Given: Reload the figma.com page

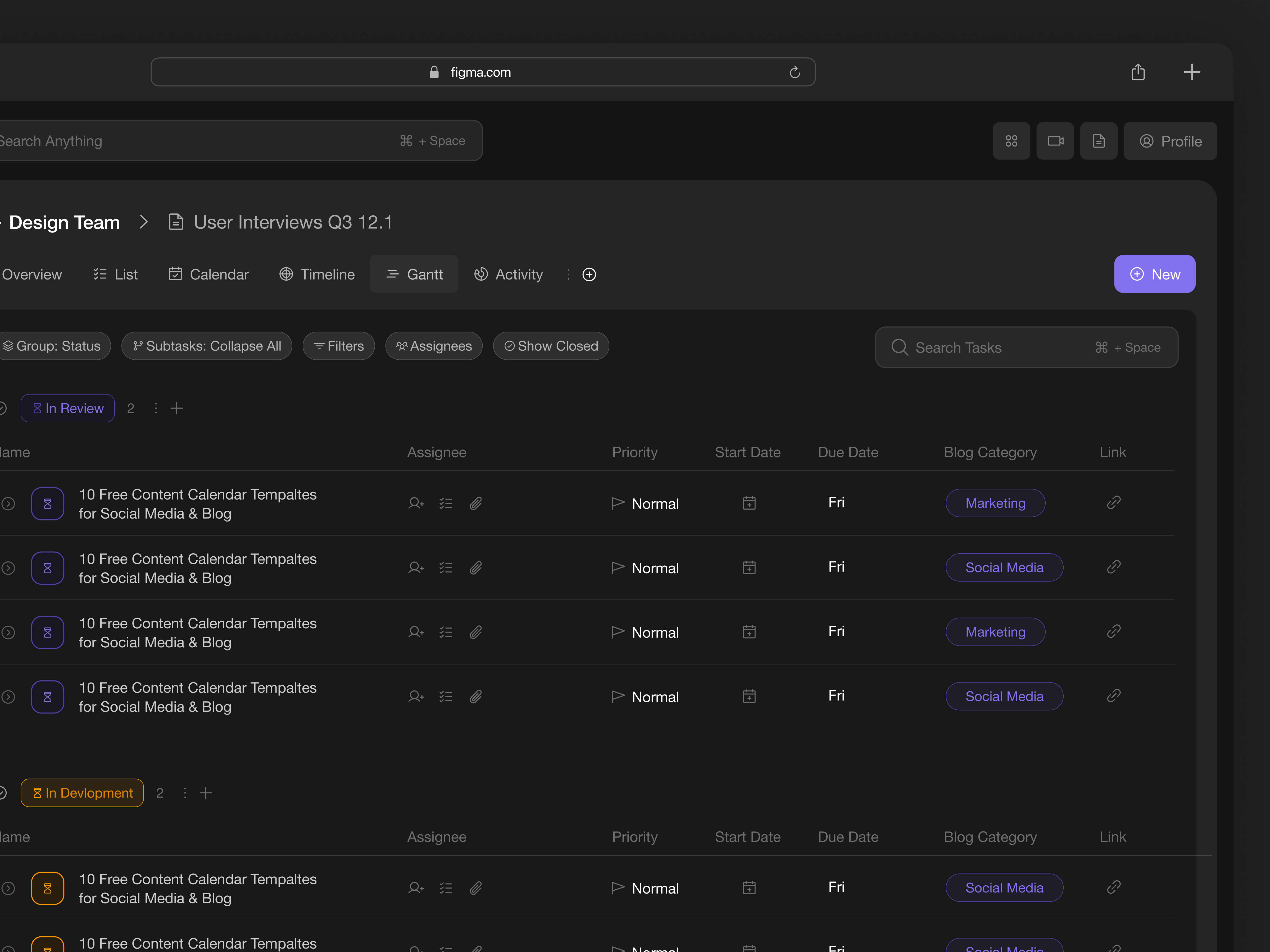Looking at the screenshot, I should (x=795, y=72).
